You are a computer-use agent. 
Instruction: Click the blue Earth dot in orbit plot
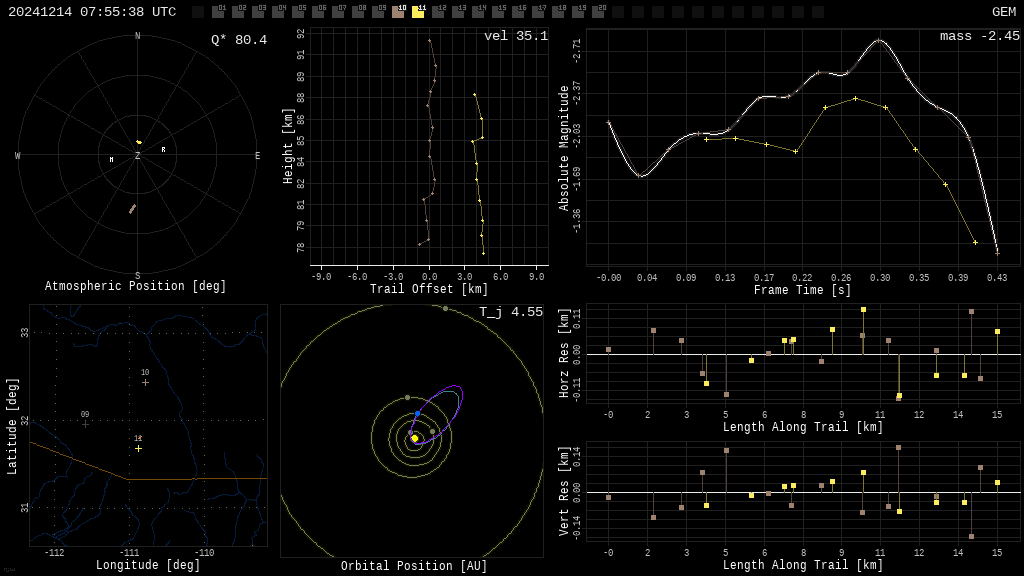(418, 413)
